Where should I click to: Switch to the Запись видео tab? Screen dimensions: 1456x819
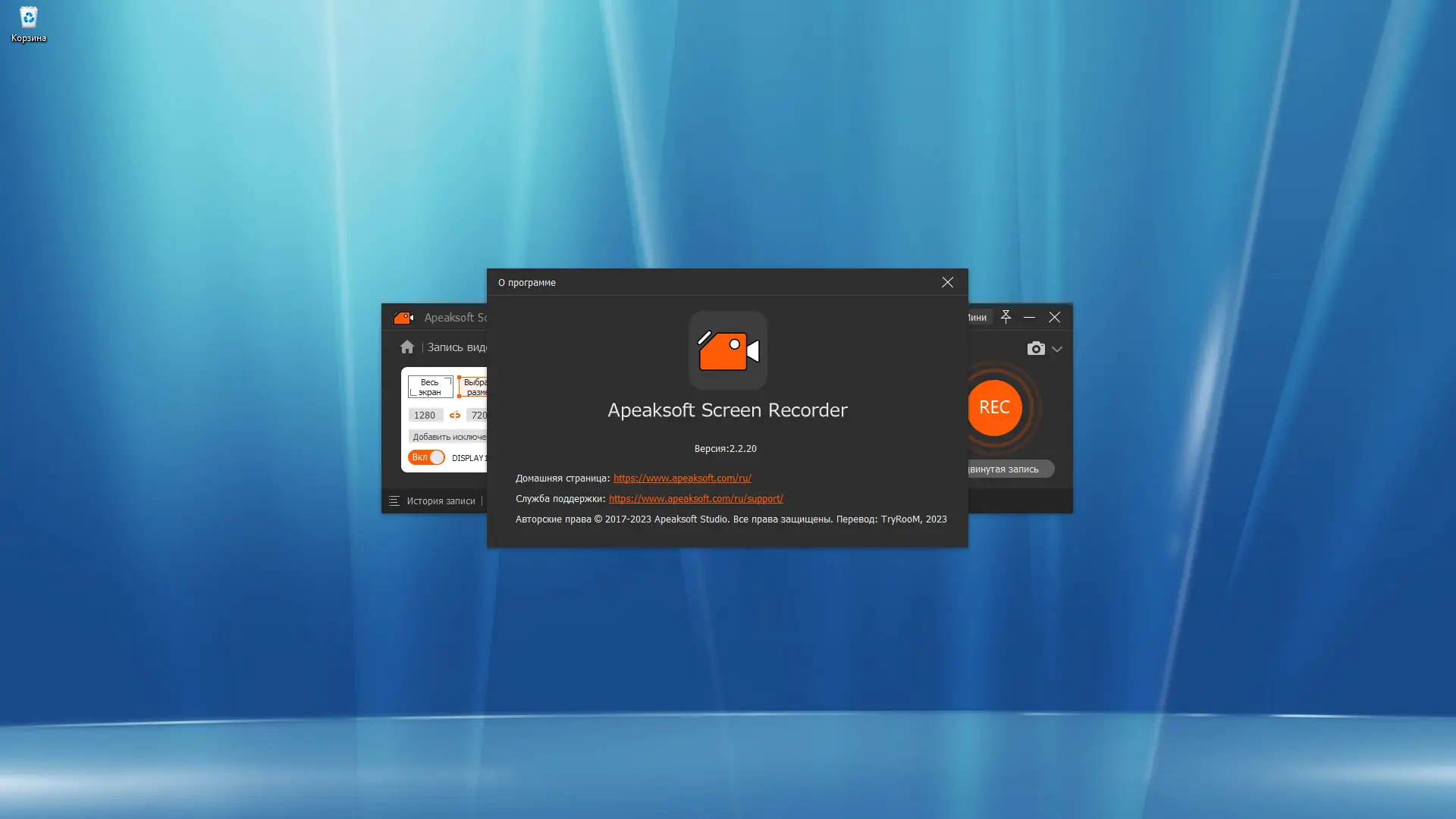pos(455,347)
